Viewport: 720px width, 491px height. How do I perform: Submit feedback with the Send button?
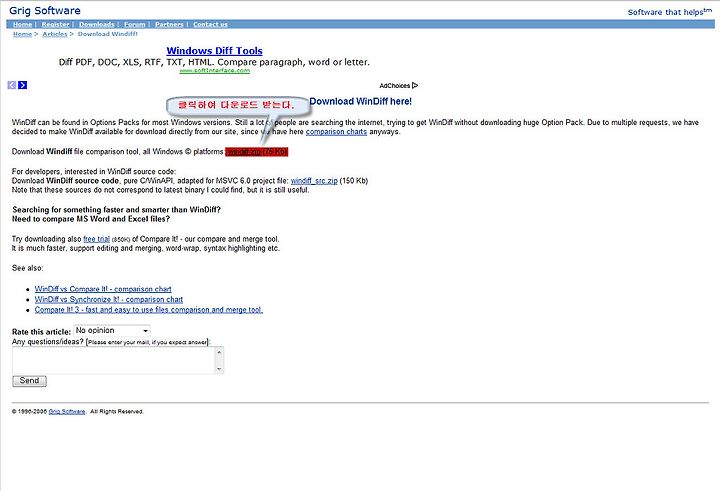pyautogui.click(x=29, y=381)
